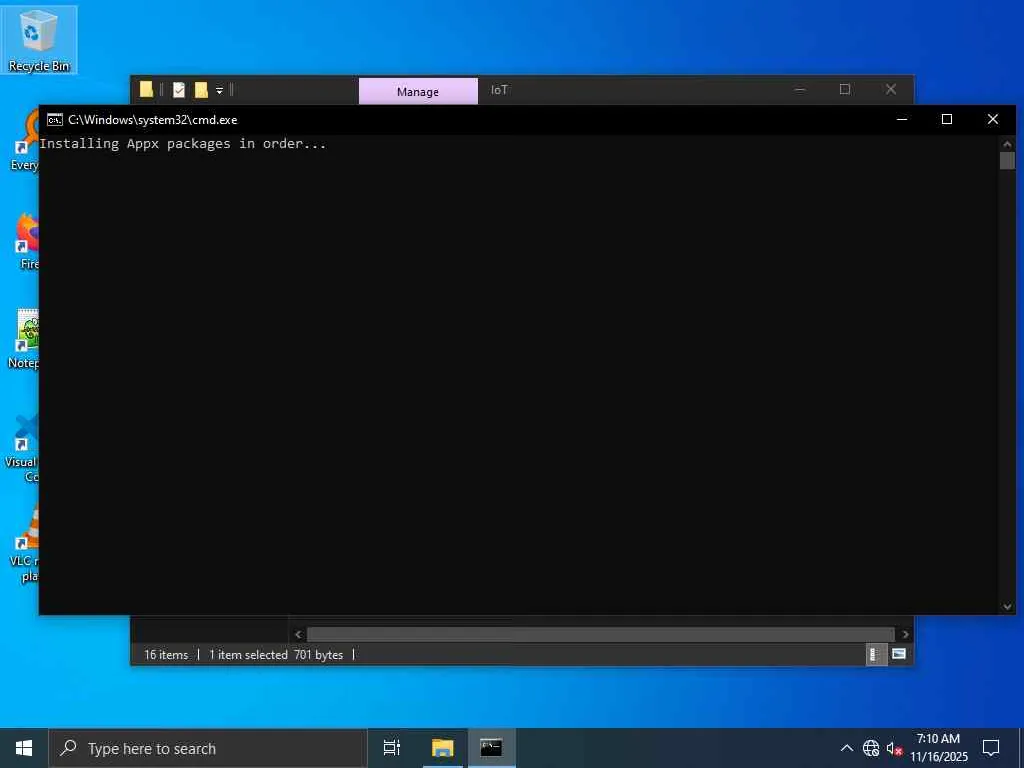Image resolution: width=1024 pixels, height=768 pixels.
Task: Open the Customize Quick Access Toolbar dropdown
Action: tap(219, 91)
